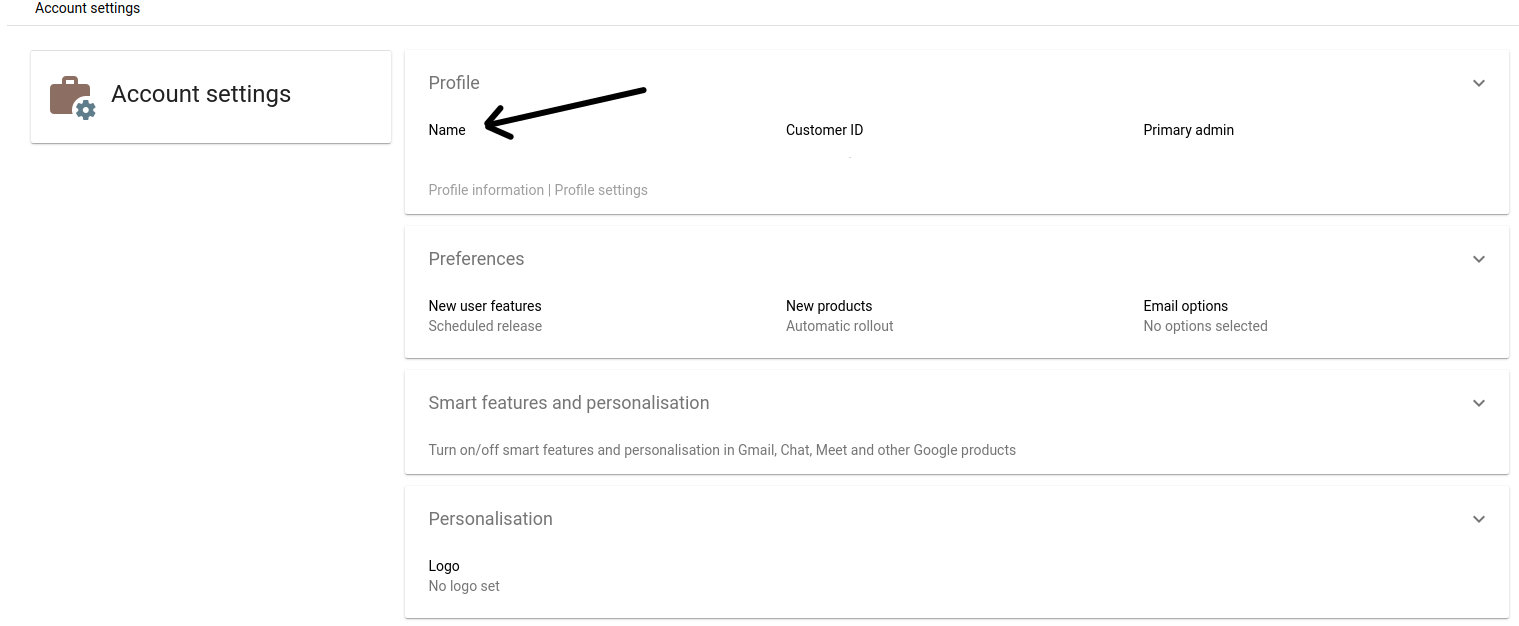Open New products rollout settings
This screenshot has width=1519, height=626.
[829, 305]
